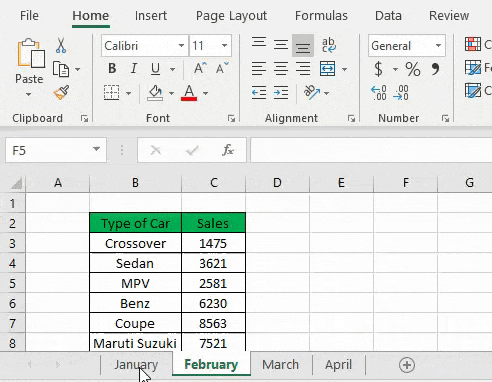Apply accounting dollar format
492x382 pixels.
pyautogui.click(x=378, y=69)
